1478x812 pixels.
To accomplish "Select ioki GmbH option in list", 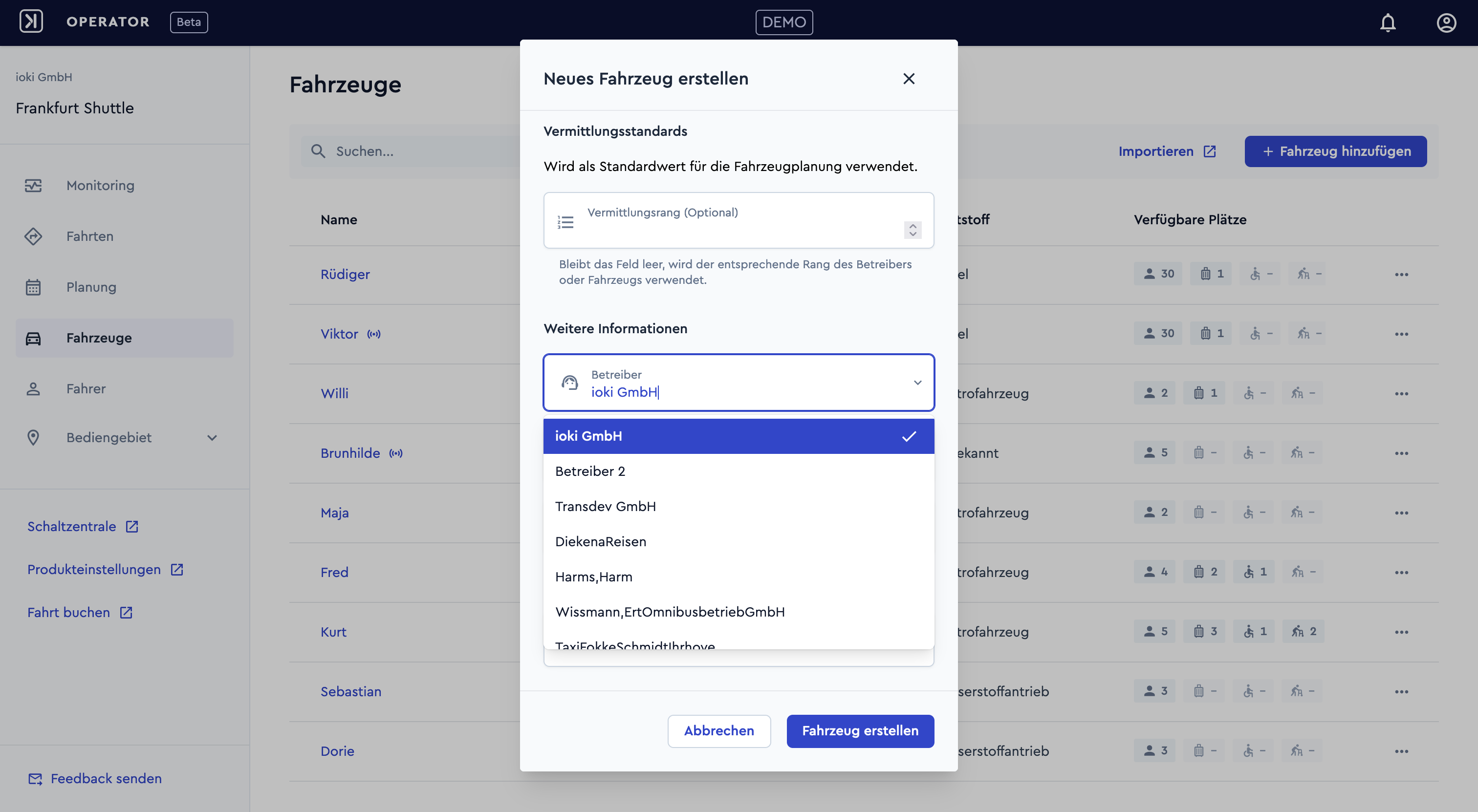I will (739, 436).
